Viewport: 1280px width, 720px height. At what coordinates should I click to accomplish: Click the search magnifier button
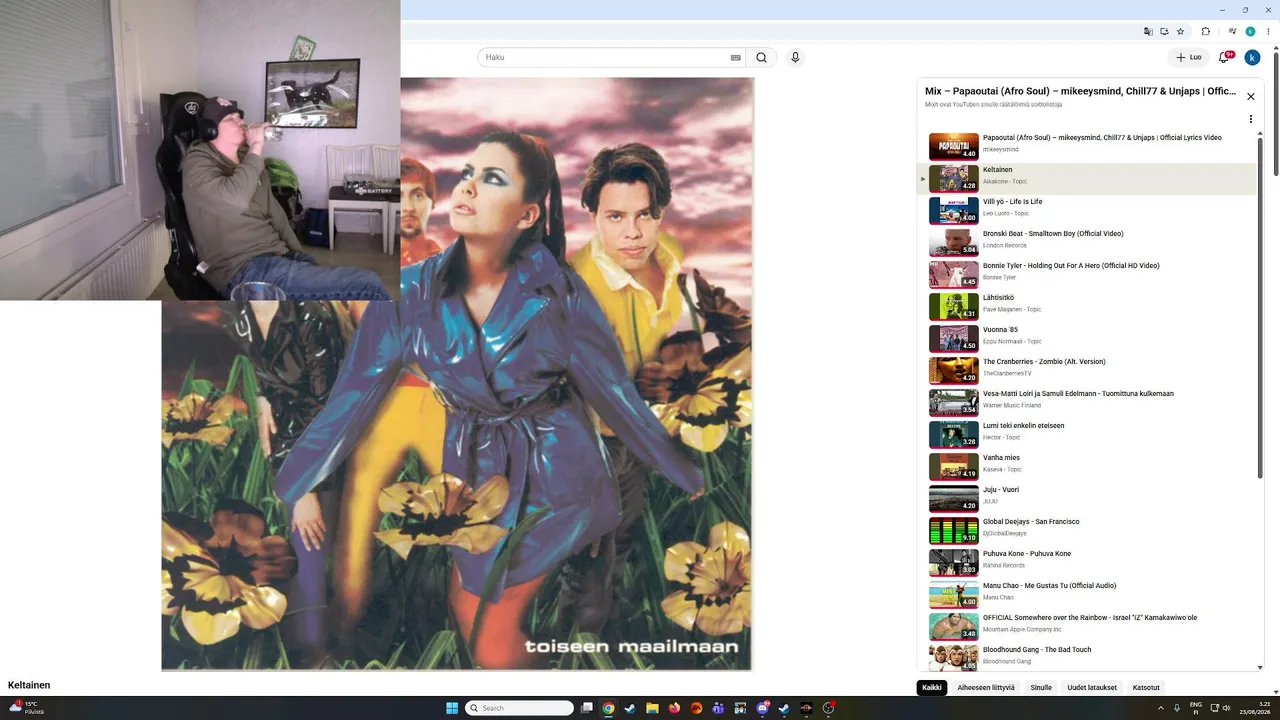click(761, 57)
